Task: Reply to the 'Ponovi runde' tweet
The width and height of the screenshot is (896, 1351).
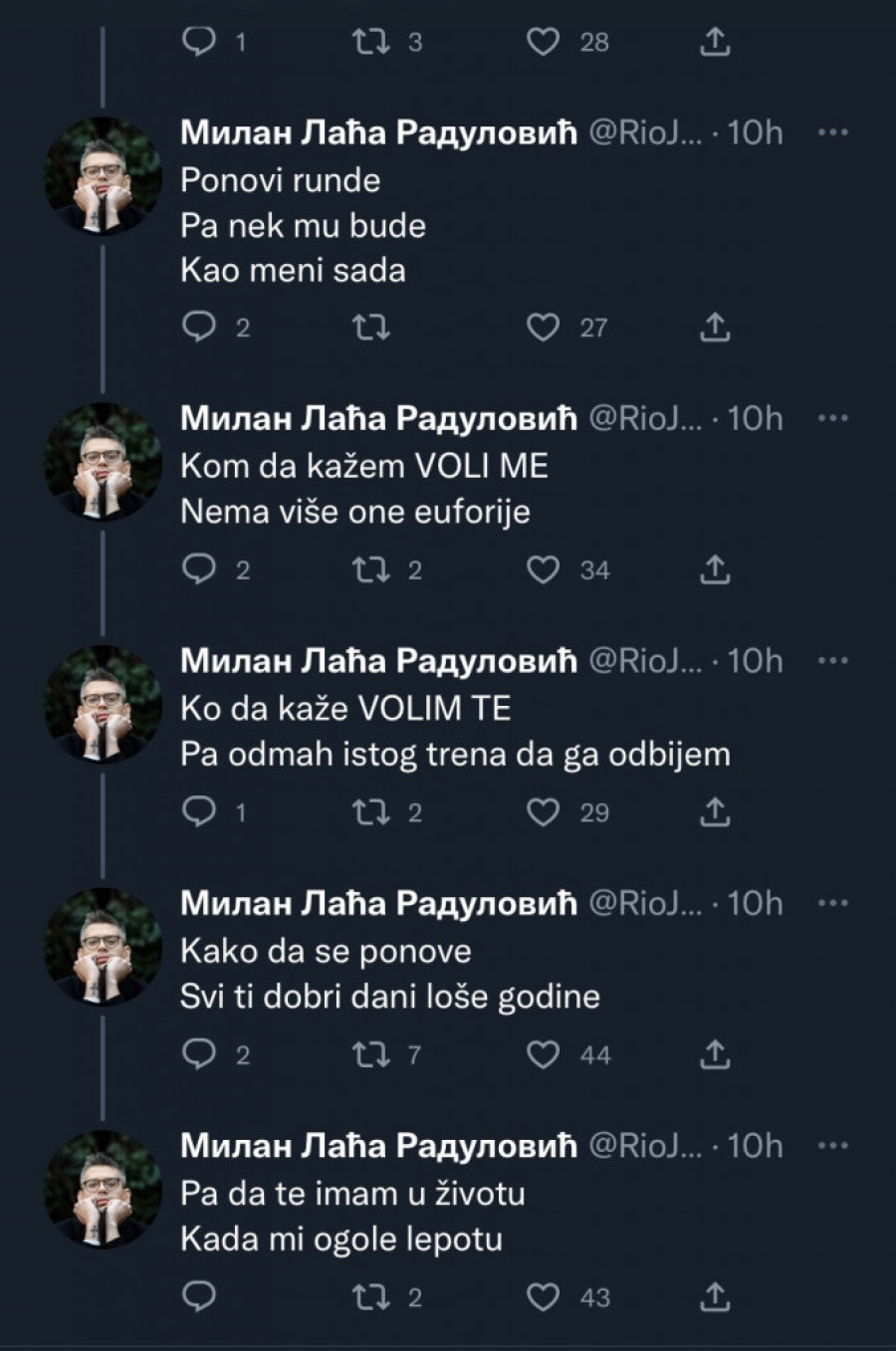Action: pyautogui.click(x=200, y=328)
